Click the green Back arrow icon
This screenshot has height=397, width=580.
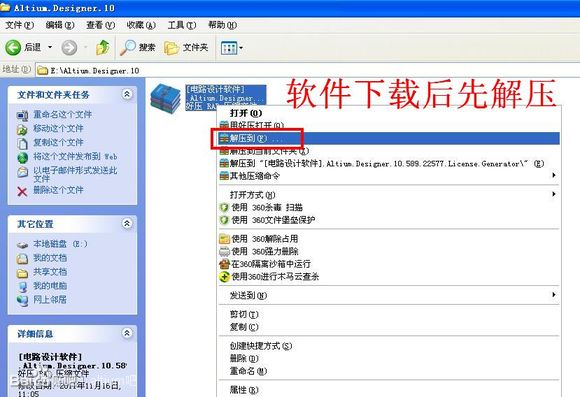point(13,48)
